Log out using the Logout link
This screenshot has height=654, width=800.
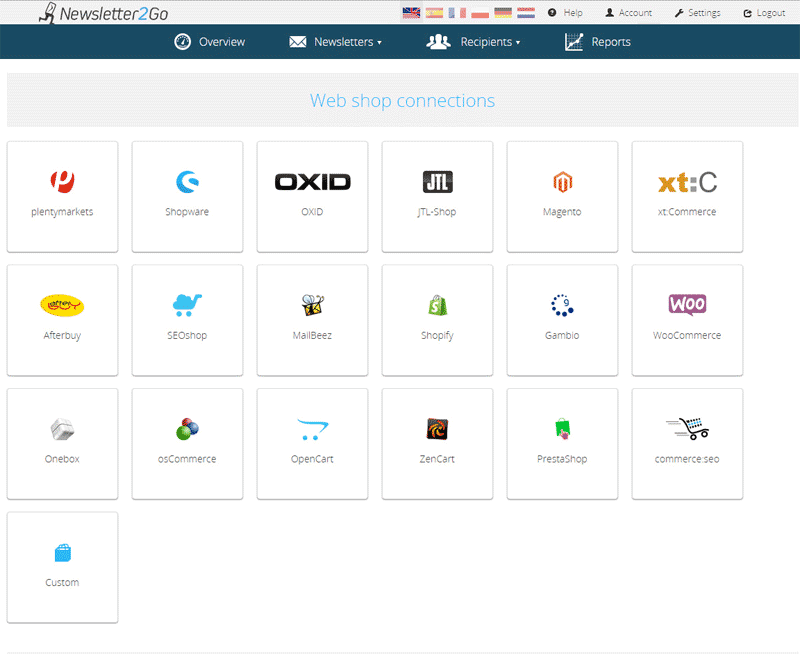764,13
